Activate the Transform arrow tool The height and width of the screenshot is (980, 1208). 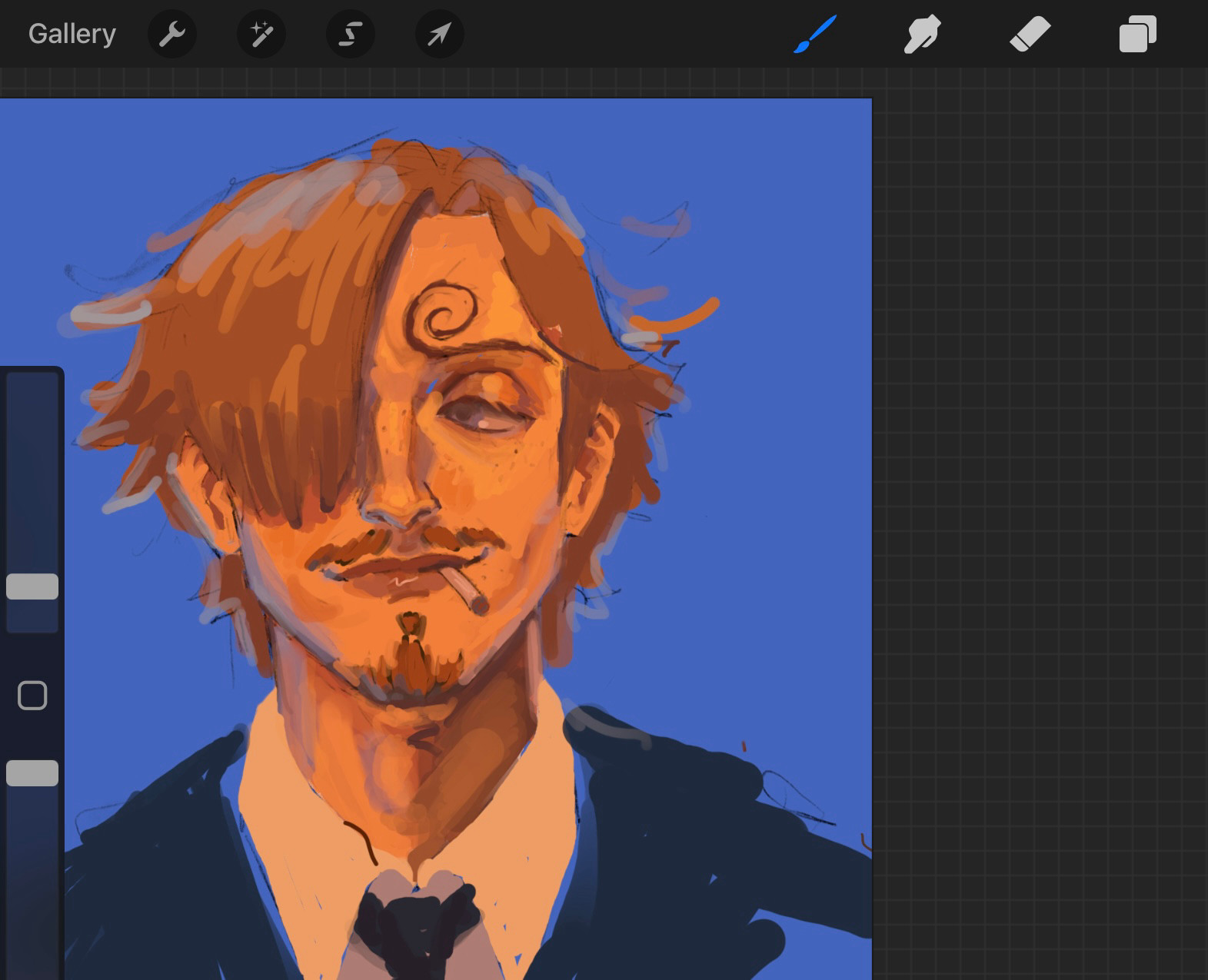tap(439, 34)
